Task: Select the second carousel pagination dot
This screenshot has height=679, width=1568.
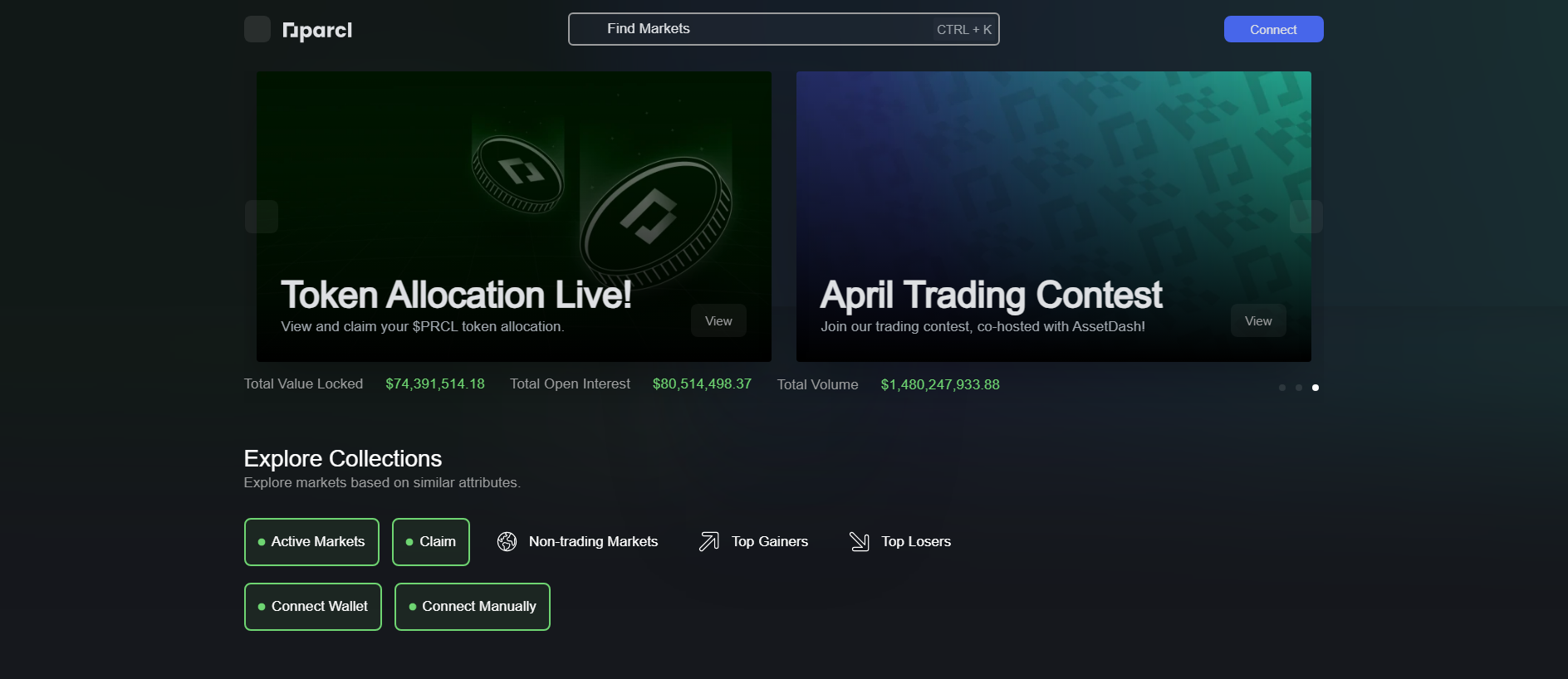Action: click(x=1299, y=388)
